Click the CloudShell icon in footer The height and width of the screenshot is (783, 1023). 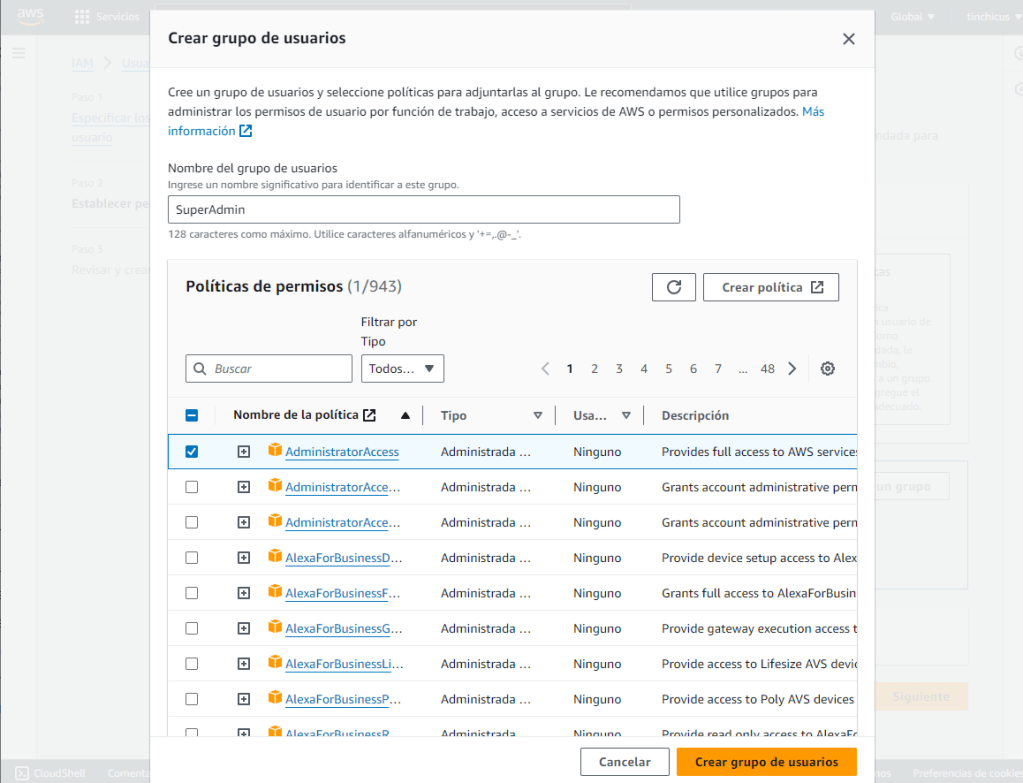pyautogui.click(x=20, y=773)
